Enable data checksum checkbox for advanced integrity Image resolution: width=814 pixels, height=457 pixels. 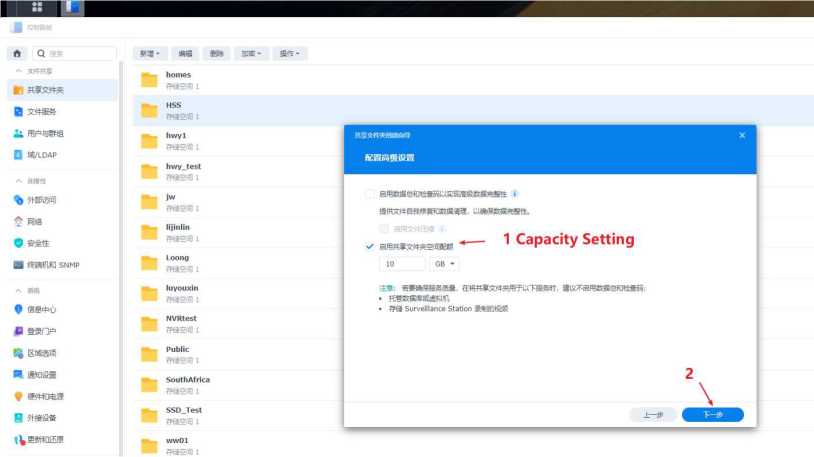(371, 193)
